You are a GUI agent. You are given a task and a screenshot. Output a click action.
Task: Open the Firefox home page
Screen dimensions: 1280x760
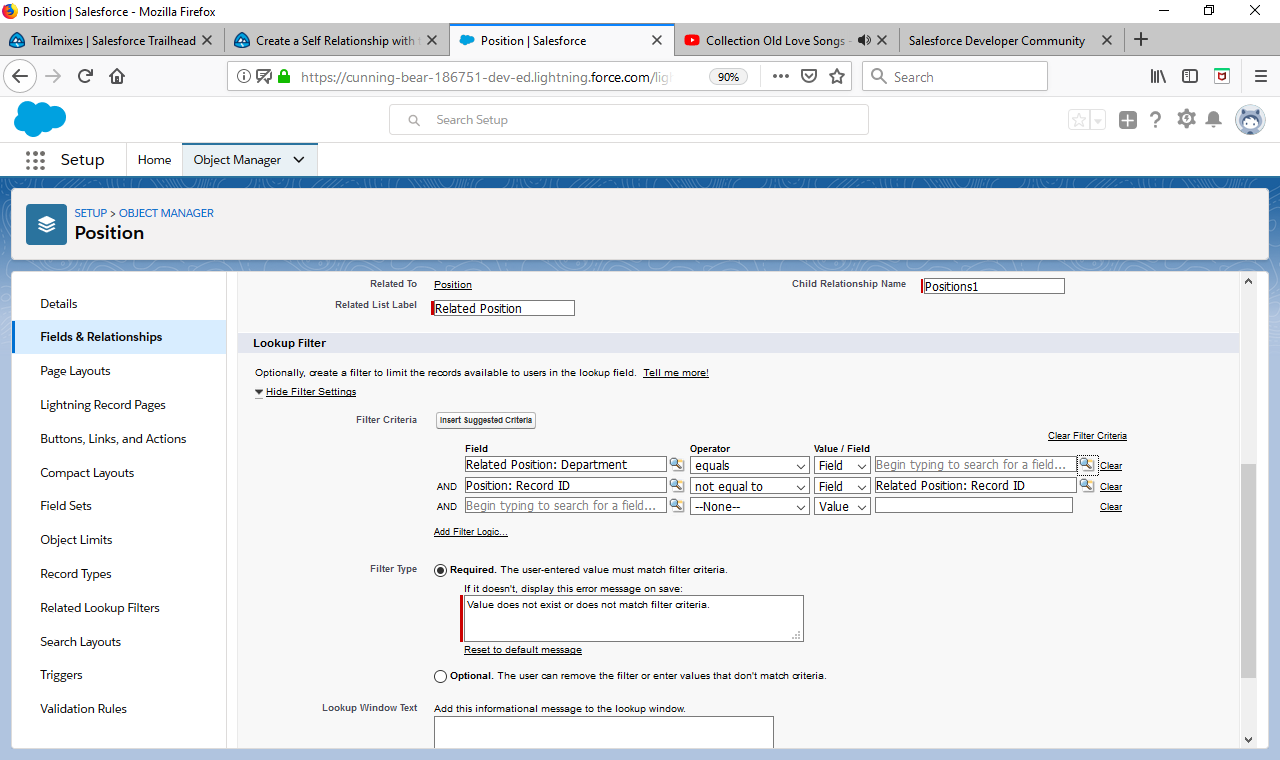117,76
